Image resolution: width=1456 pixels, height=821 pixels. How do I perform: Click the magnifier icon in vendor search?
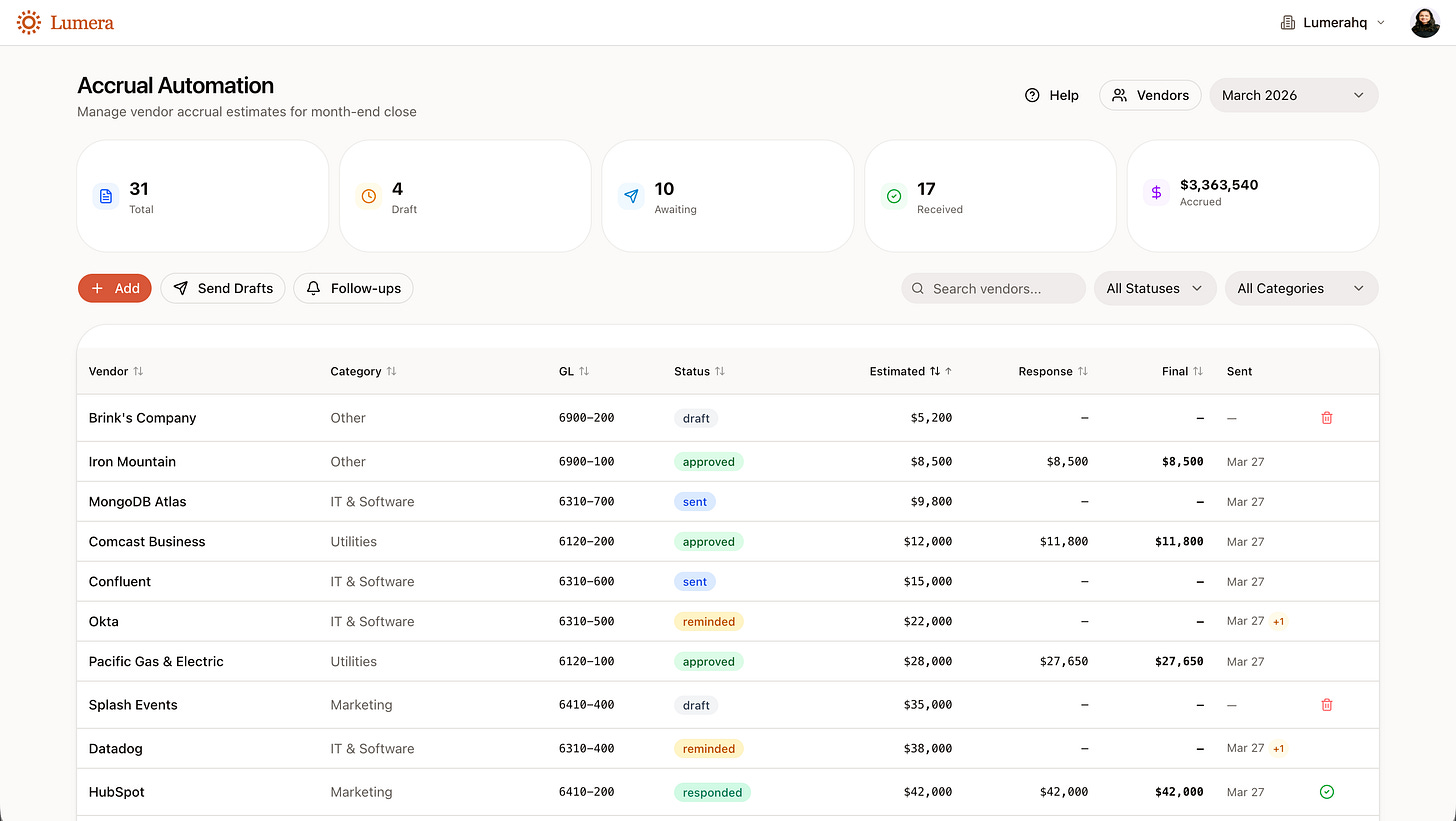[918, 289]
